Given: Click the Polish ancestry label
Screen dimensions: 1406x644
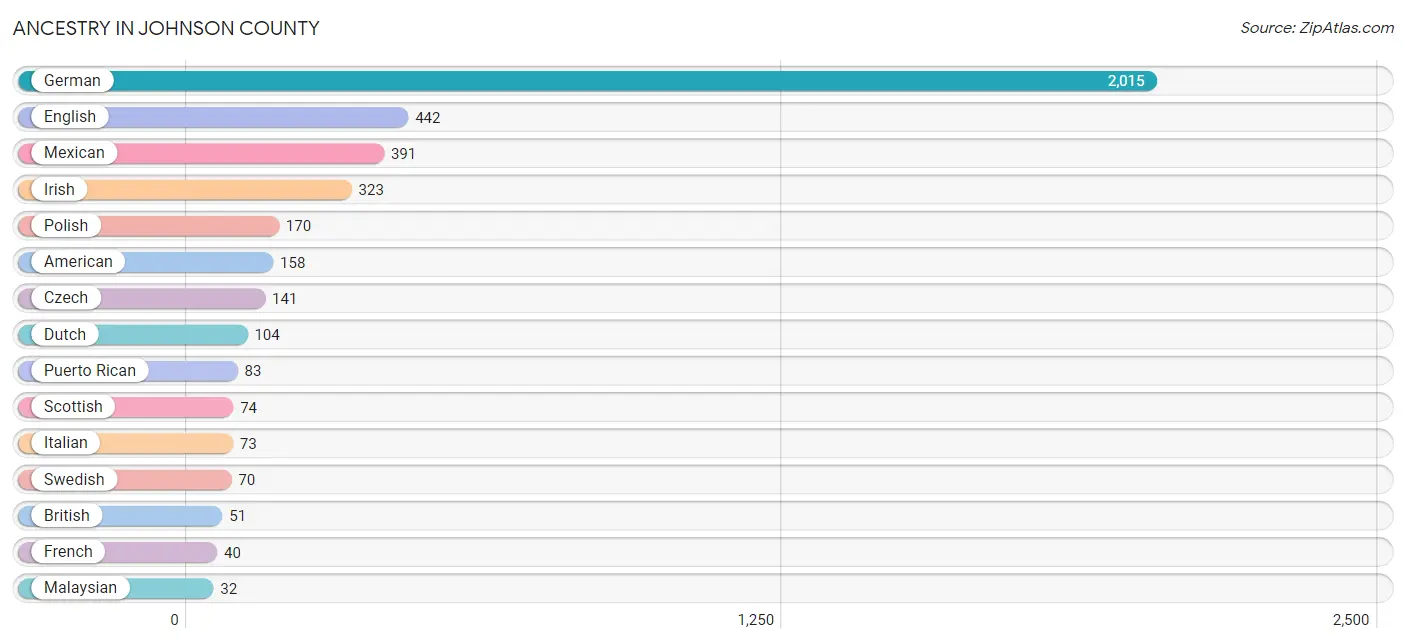Looking at the screenshot, I should tap(66, 226).
